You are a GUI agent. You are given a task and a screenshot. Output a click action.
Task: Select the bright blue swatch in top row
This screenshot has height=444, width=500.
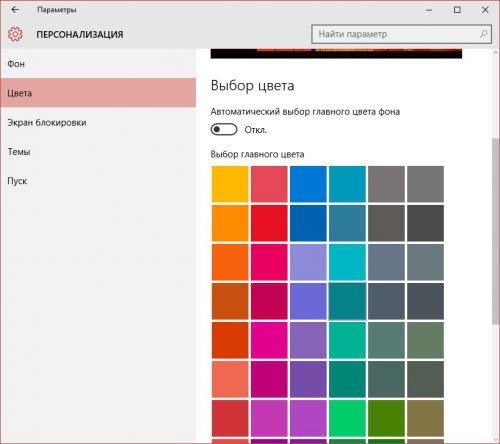click(x=308, y=184)
